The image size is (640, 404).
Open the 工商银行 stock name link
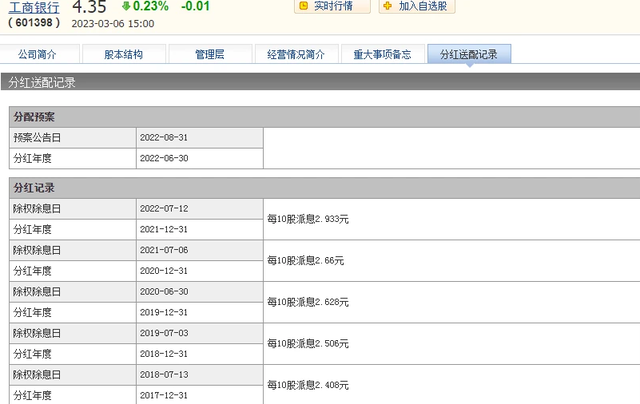[x=34, y=7]
